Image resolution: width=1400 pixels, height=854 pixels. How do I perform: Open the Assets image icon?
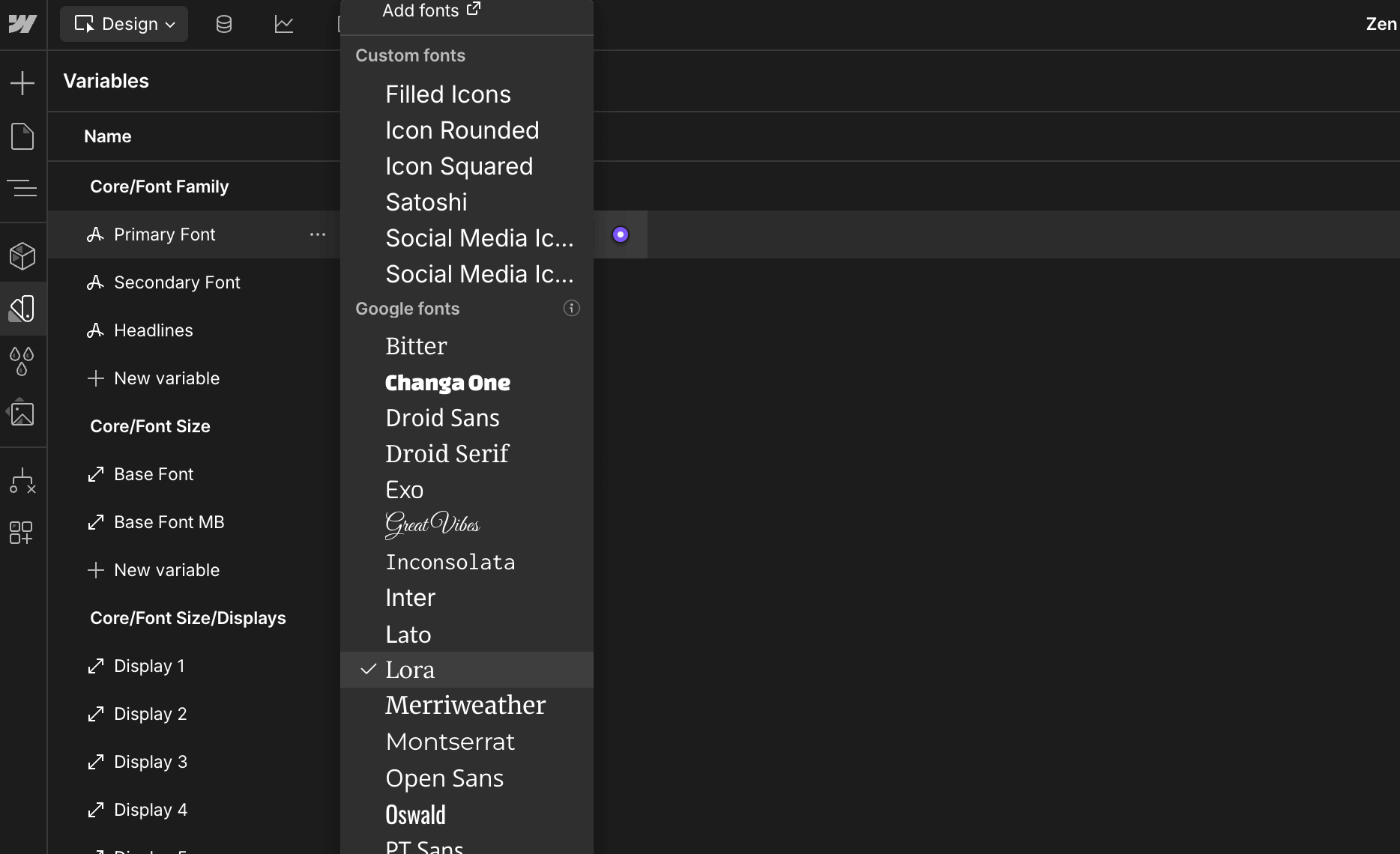22,413
